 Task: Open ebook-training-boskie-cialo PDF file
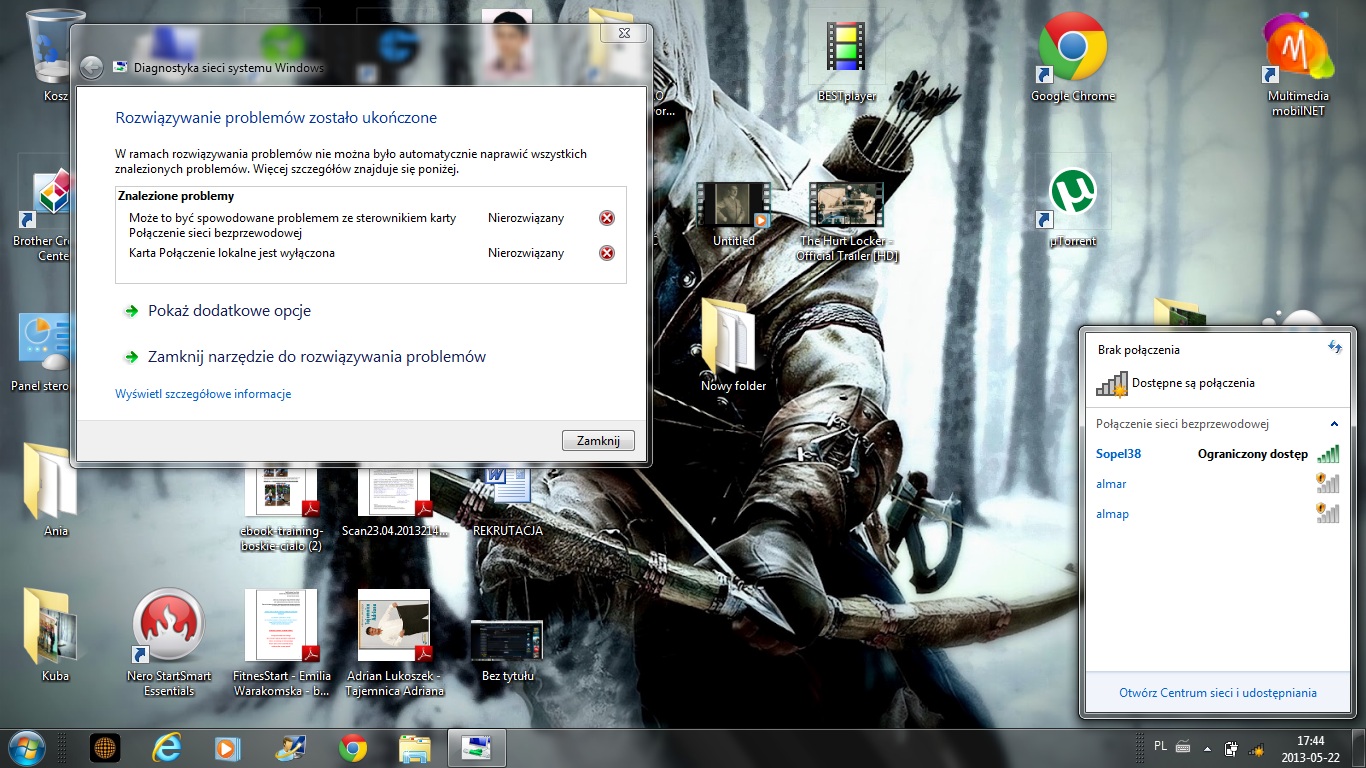tap(282, 510)
